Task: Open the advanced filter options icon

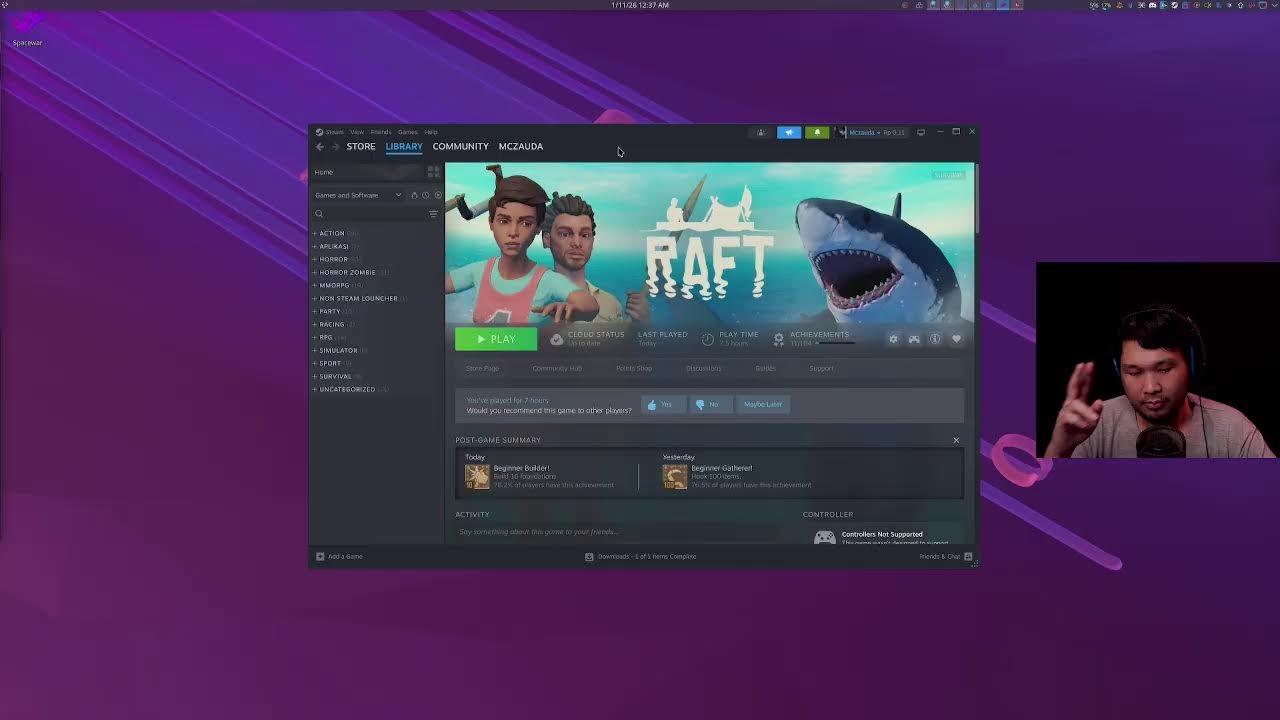Action: tap(433, 214)
